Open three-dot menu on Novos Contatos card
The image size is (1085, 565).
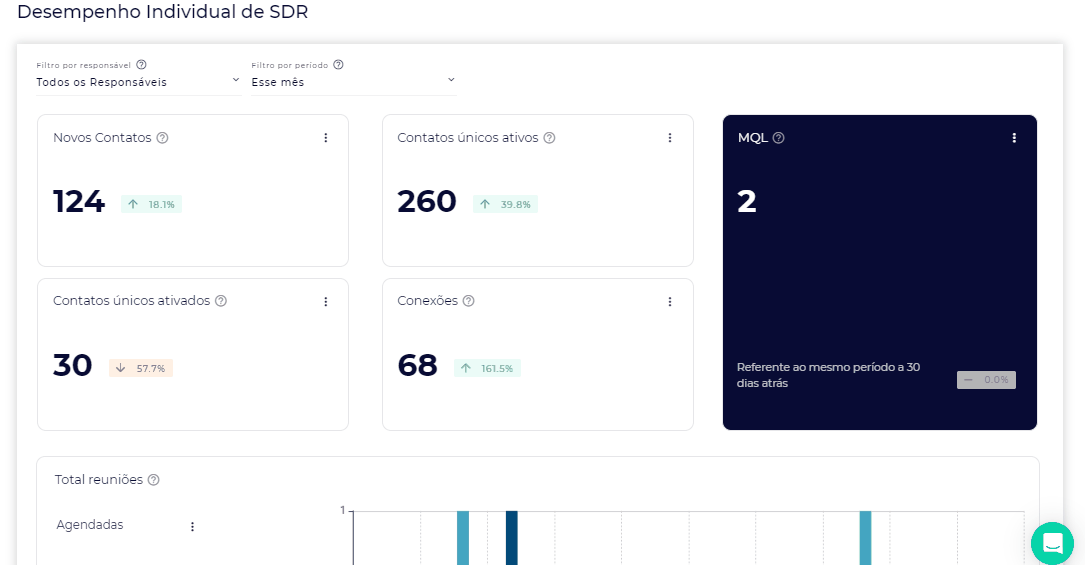point(325,138)
